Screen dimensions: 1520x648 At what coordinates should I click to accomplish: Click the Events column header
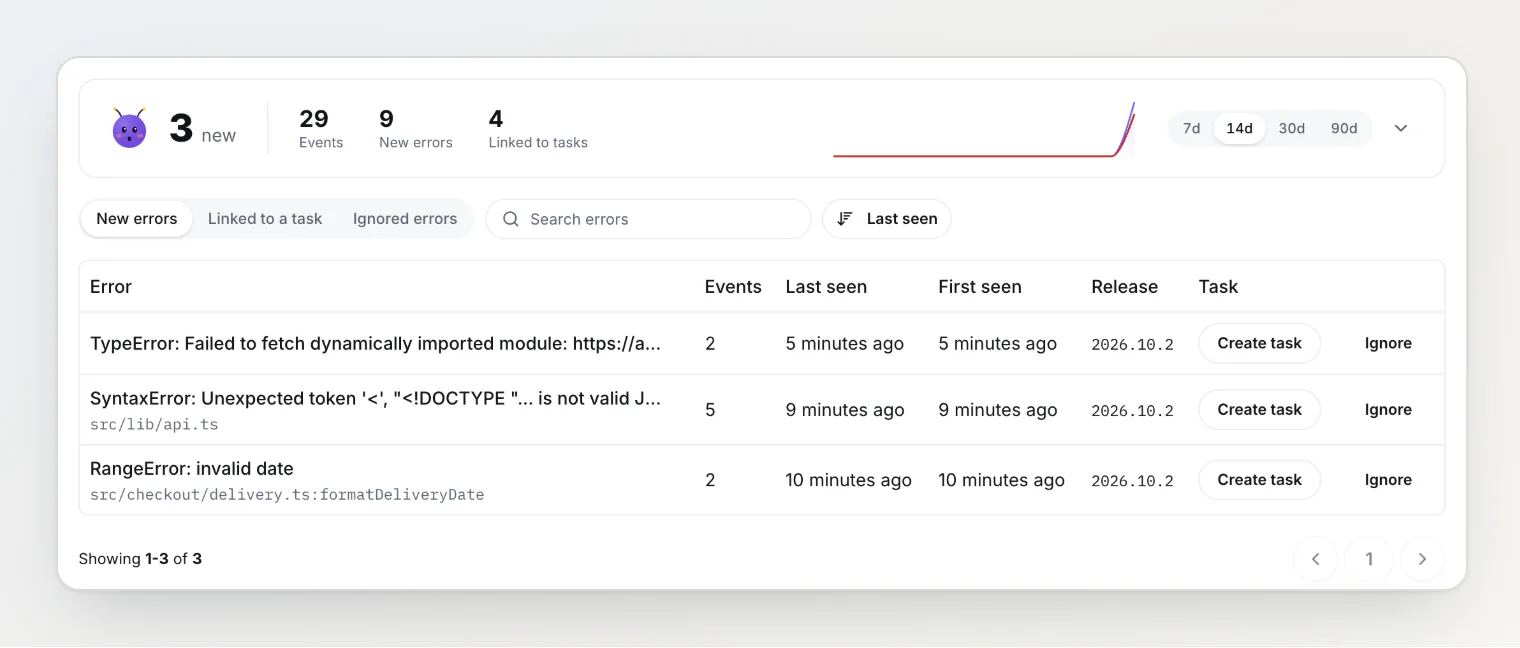pyautogui.click(x=733, y=287)
